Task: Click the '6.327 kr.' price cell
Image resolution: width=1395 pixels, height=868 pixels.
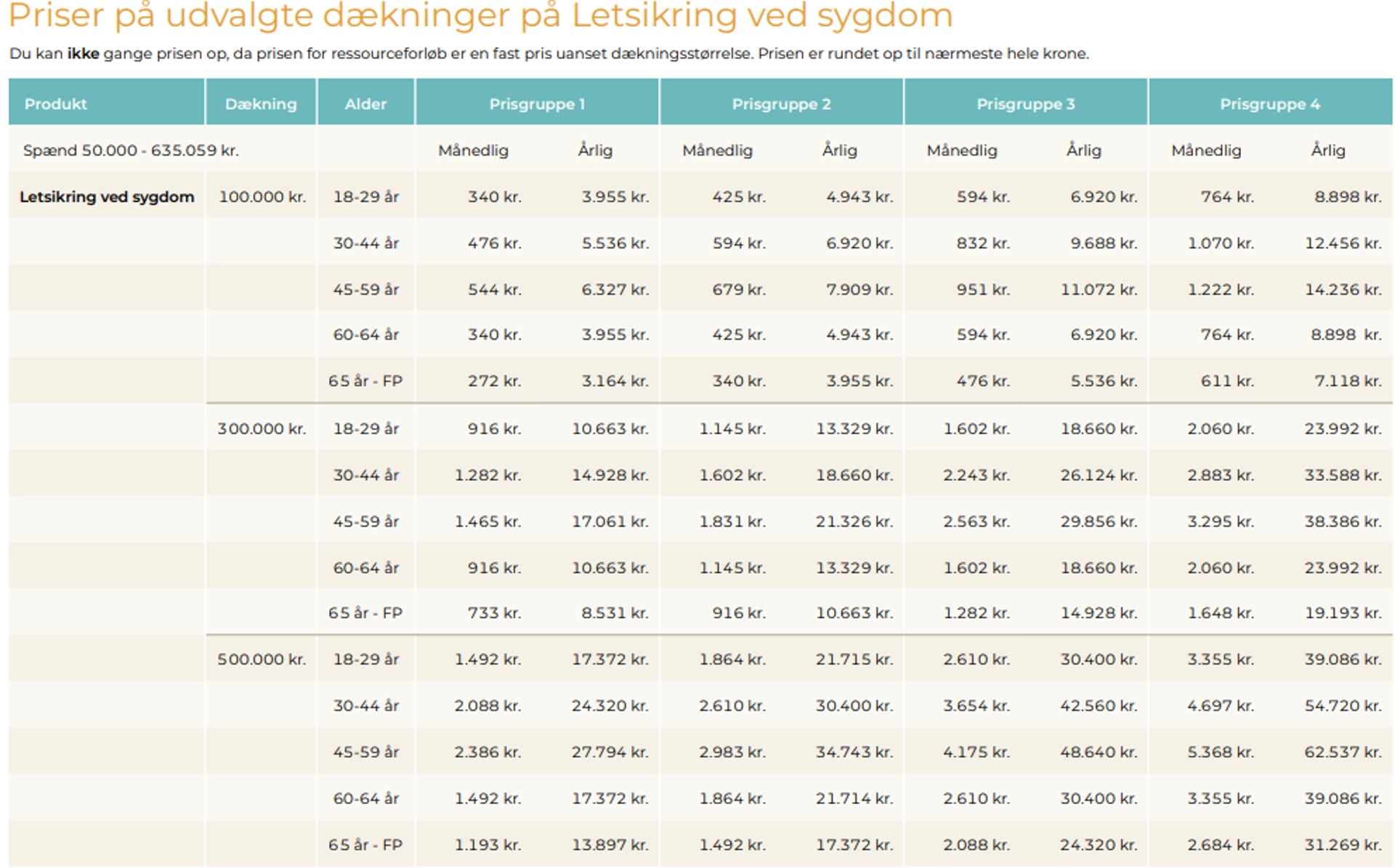Action: tap(615, 289)
